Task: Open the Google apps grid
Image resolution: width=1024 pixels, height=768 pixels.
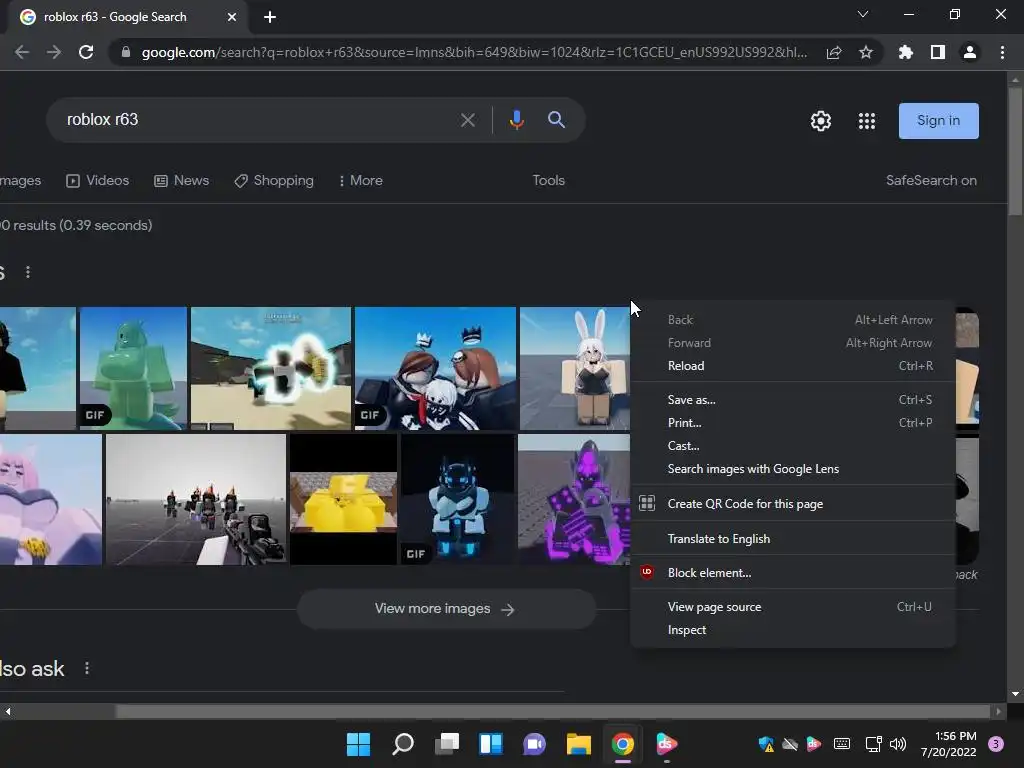Action: pos(867,121)
